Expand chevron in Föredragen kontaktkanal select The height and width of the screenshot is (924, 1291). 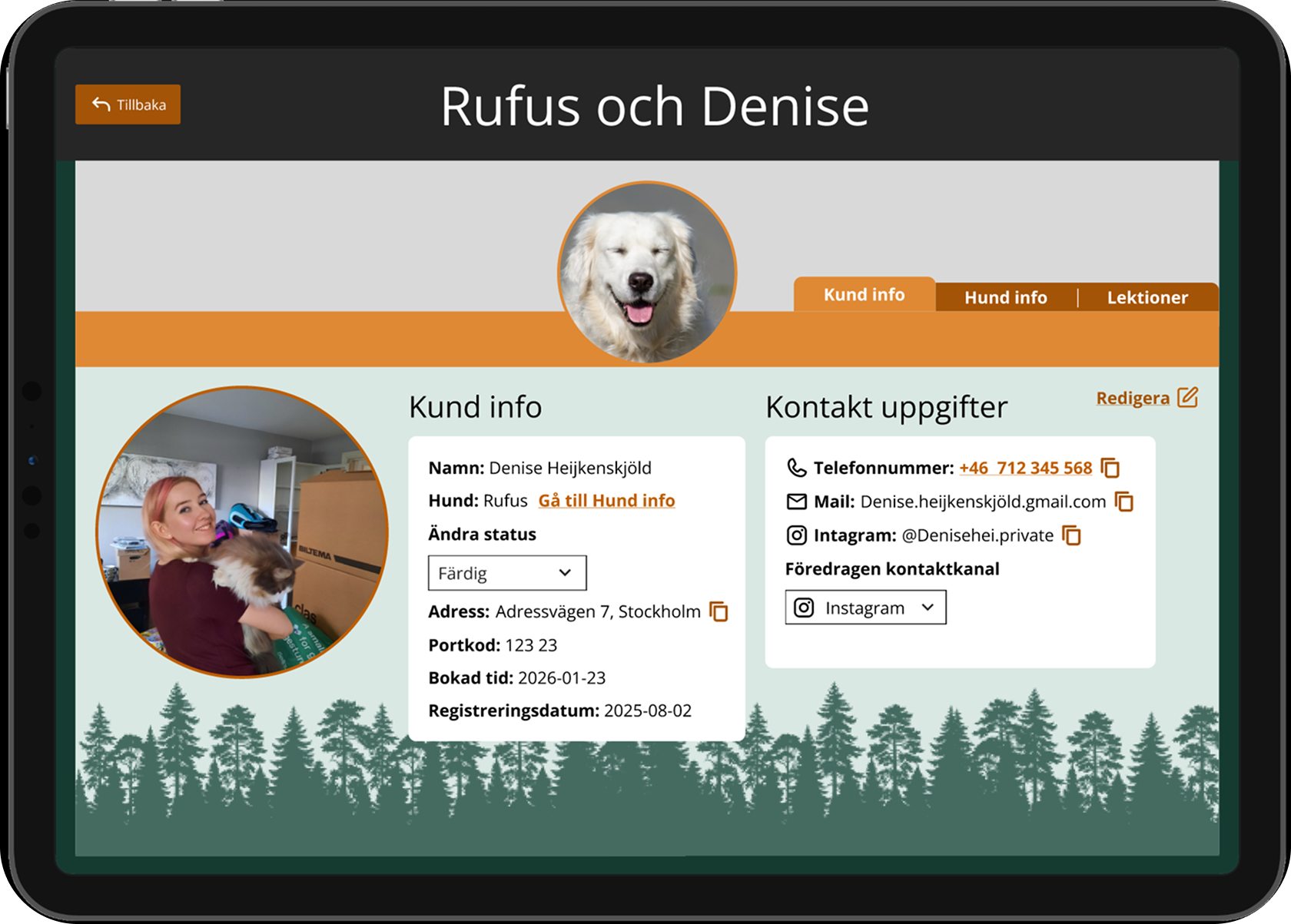click(x=928, y=608)
